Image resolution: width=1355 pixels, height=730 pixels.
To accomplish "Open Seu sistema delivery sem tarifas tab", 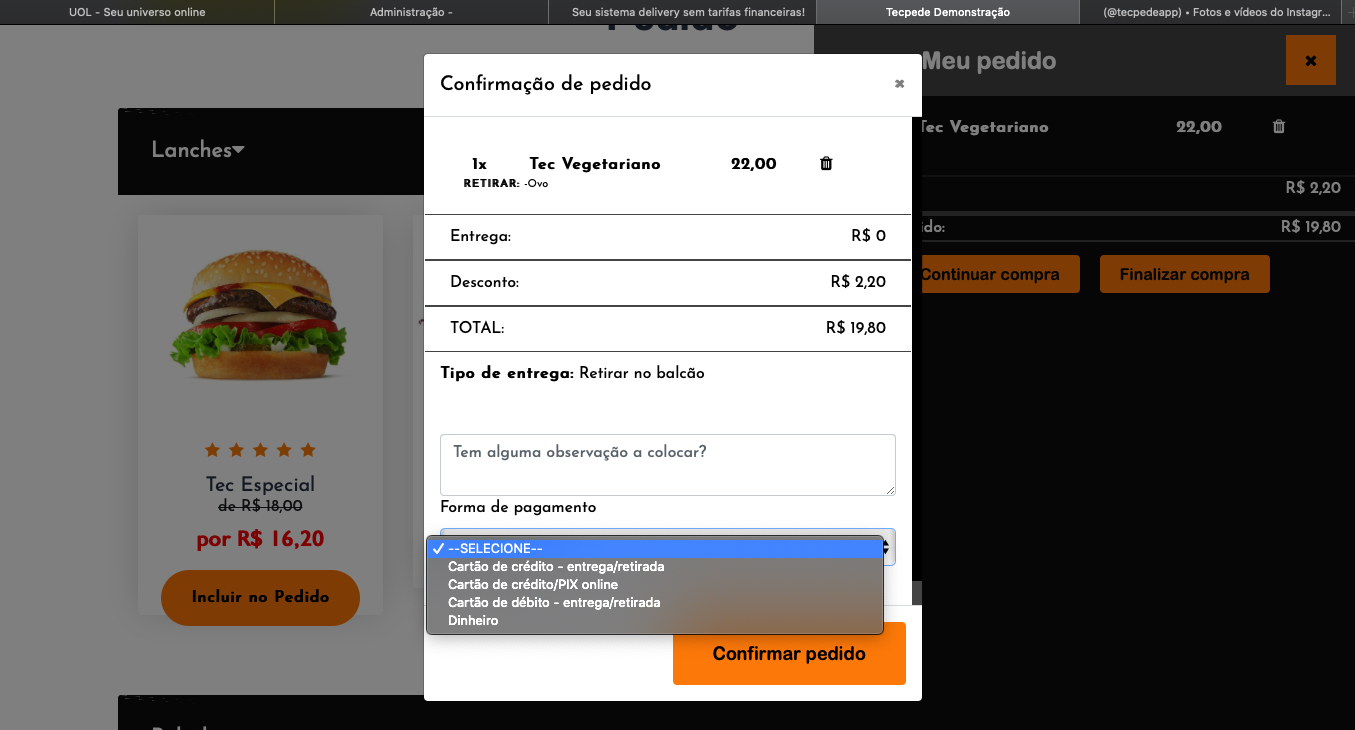I will pyautogui.click(x=688, y=12).
